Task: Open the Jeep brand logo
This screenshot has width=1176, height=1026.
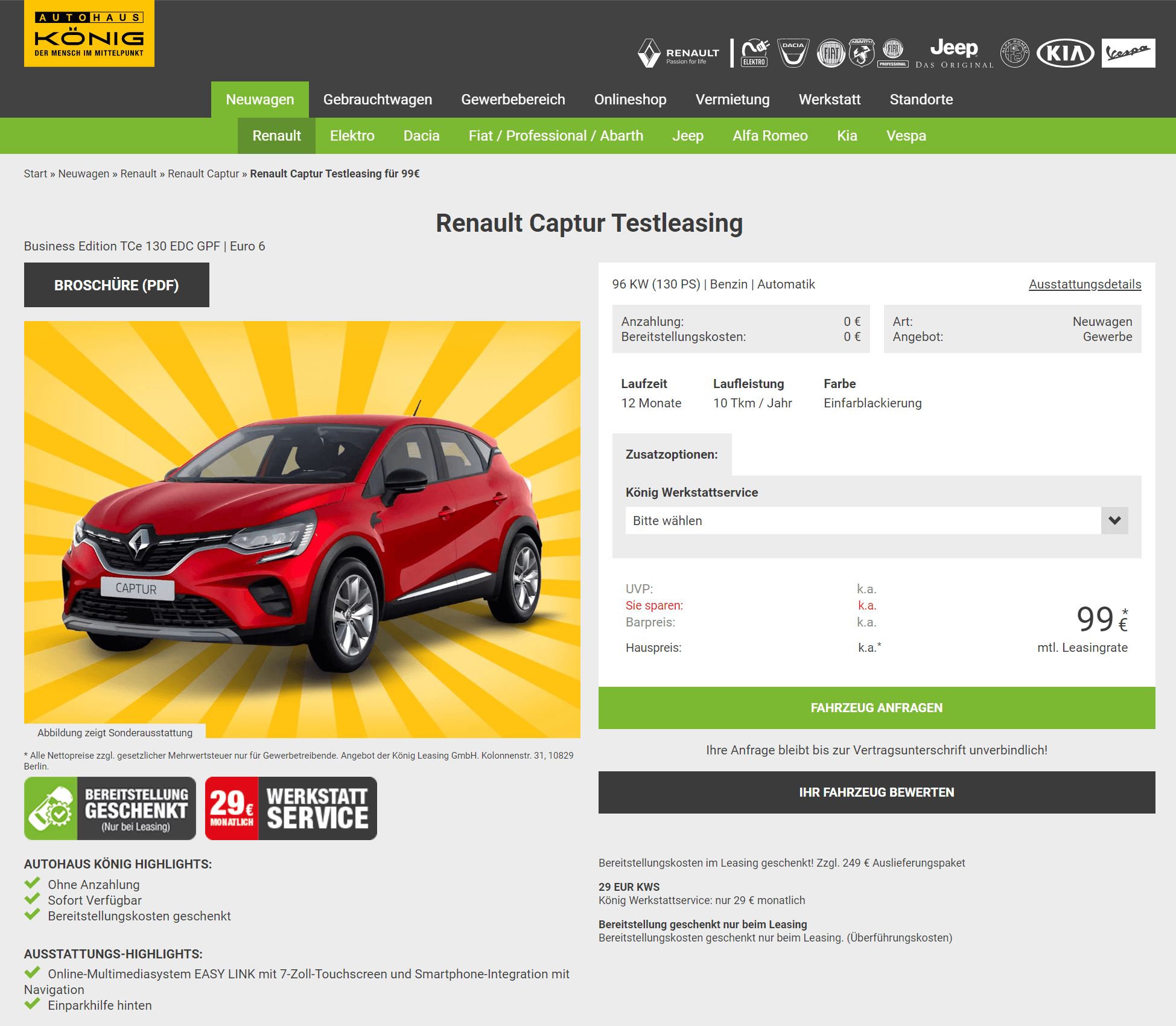Action: tap(954, 53)
